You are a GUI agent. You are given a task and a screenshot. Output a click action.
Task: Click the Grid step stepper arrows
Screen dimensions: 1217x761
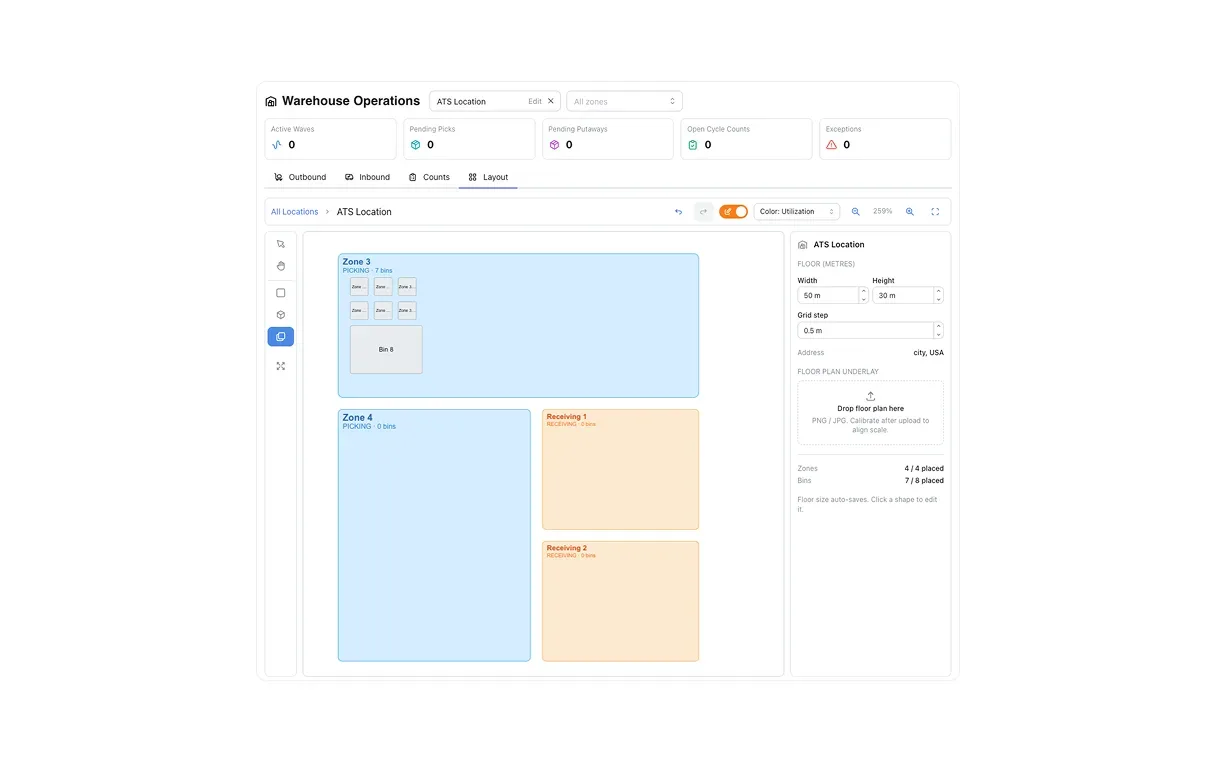[938, 330]
